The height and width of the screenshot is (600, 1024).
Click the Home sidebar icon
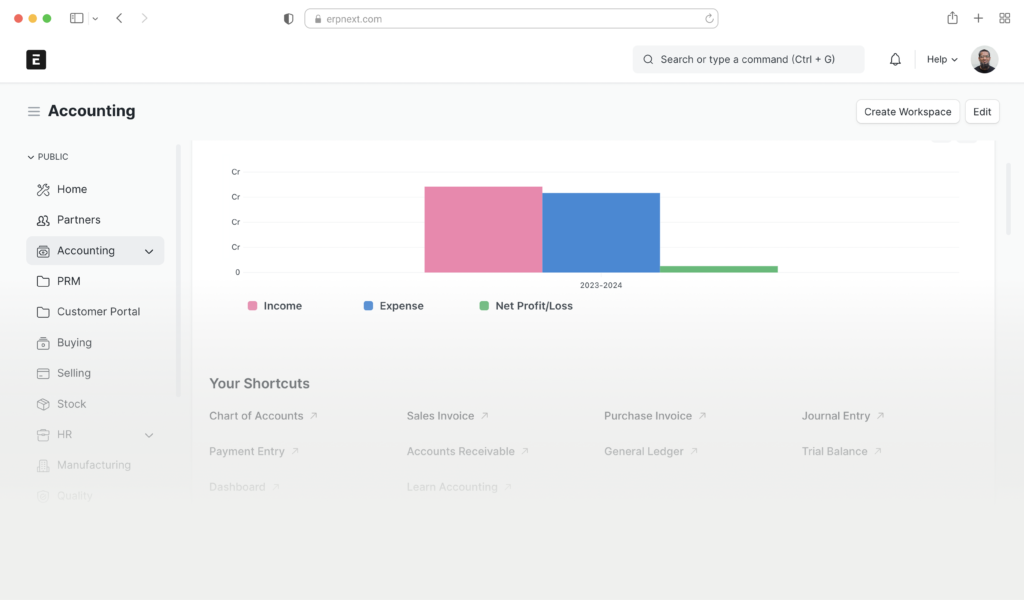(43, 190)
